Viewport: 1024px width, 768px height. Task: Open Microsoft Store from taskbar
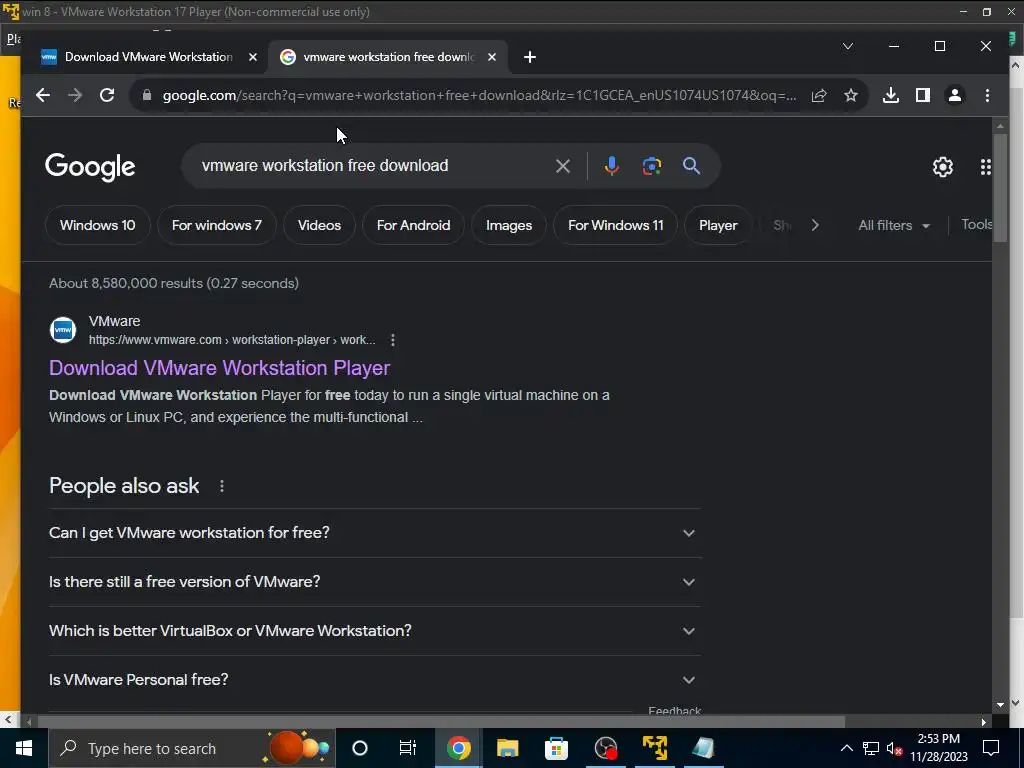tap(556, 748)
